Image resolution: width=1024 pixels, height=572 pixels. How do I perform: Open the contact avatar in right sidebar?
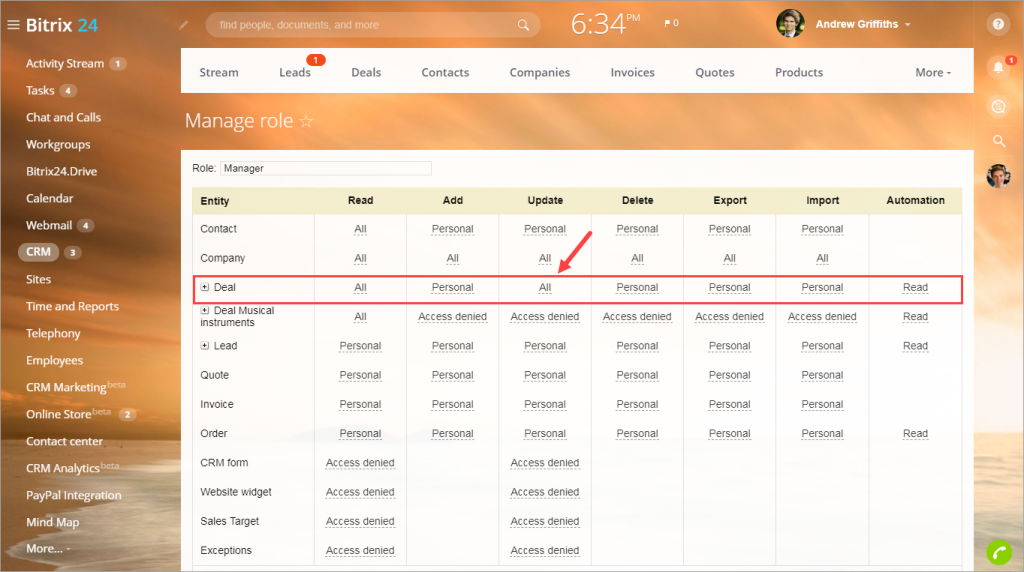[998, 175]
